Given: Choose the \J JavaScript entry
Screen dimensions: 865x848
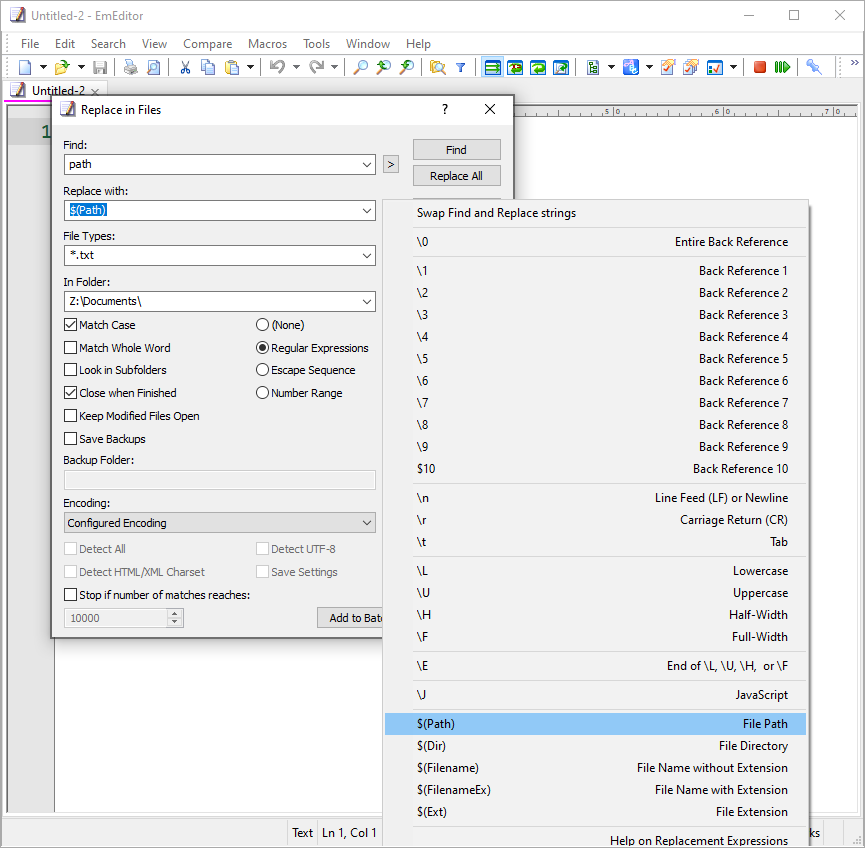Looking at the screenshot, I should coord(596,695).
